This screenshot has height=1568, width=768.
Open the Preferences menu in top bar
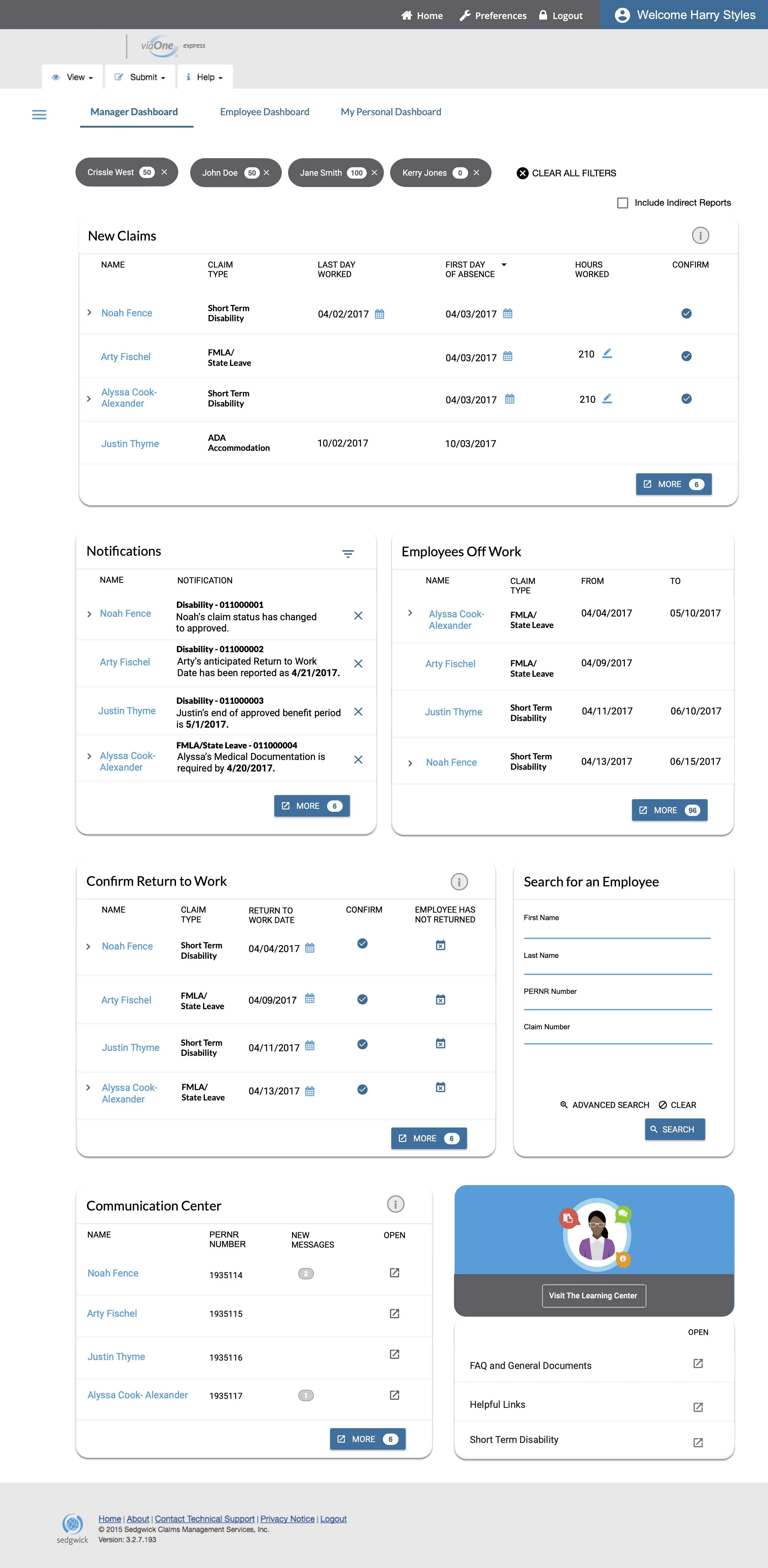(493, 15)
